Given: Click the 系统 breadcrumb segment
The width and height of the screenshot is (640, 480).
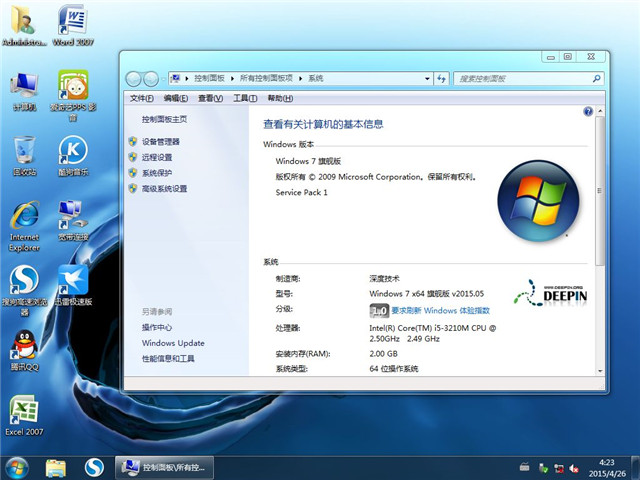Looking at the screenshot, I should tap(316, 78).
